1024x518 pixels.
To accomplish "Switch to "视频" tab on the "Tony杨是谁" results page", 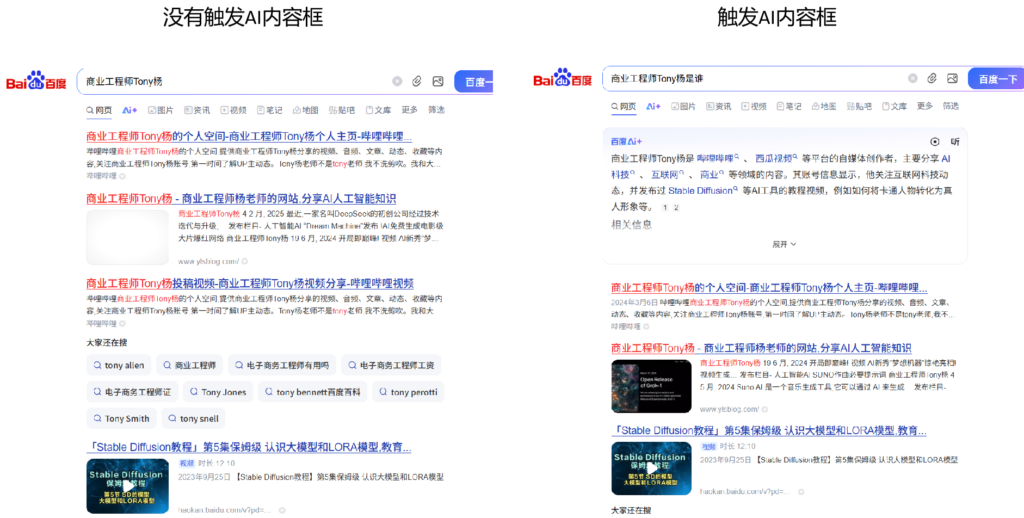I will tap(753, 106).
